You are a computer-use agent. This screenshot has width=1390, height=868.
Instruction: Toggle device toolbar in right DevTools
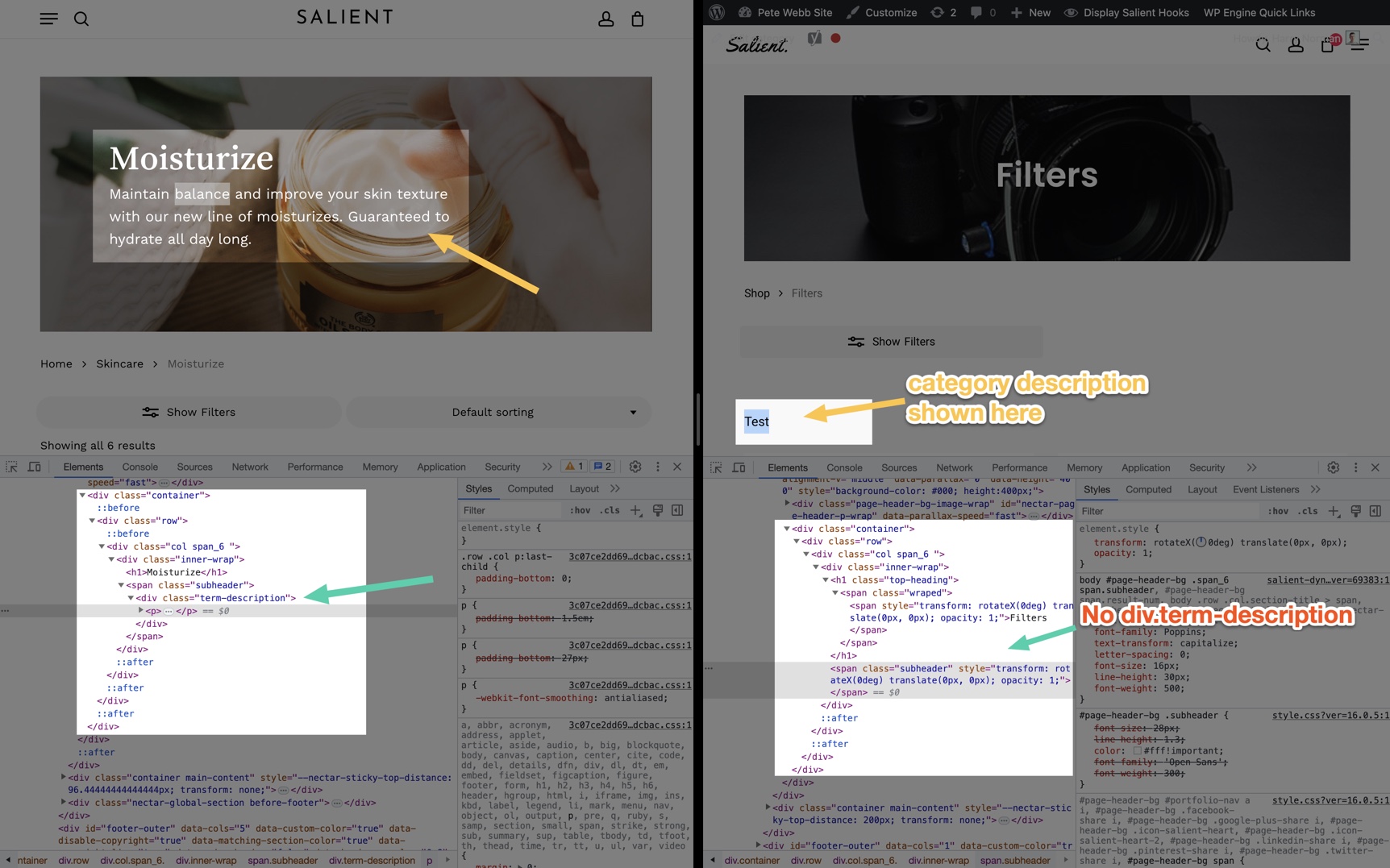(x=739, y=467)
